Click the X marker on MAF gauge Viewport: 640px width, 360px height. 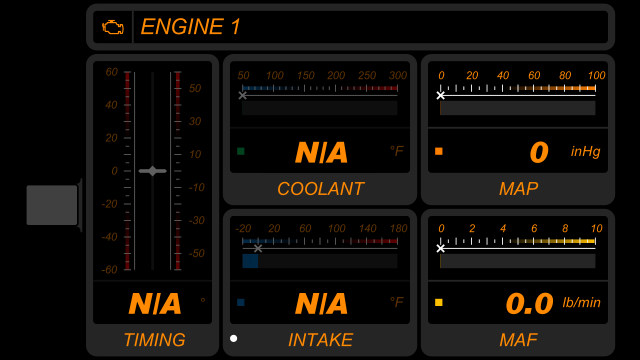click(x=440, y=248)
